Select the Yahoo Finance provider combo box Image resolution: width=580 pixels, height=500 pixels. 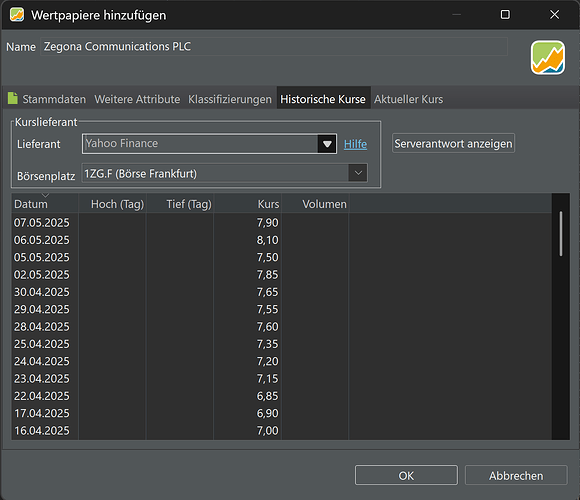tap(209, 144)
